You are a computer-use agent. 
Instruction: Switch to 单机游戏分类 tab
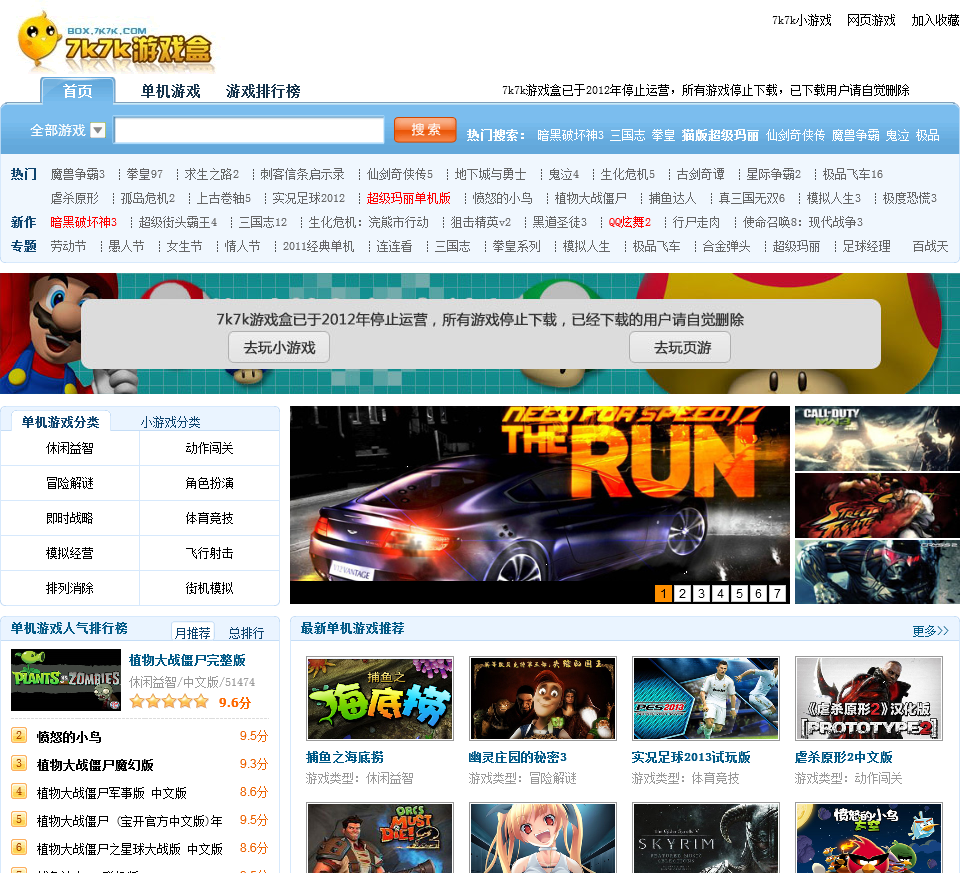[61, 422]
